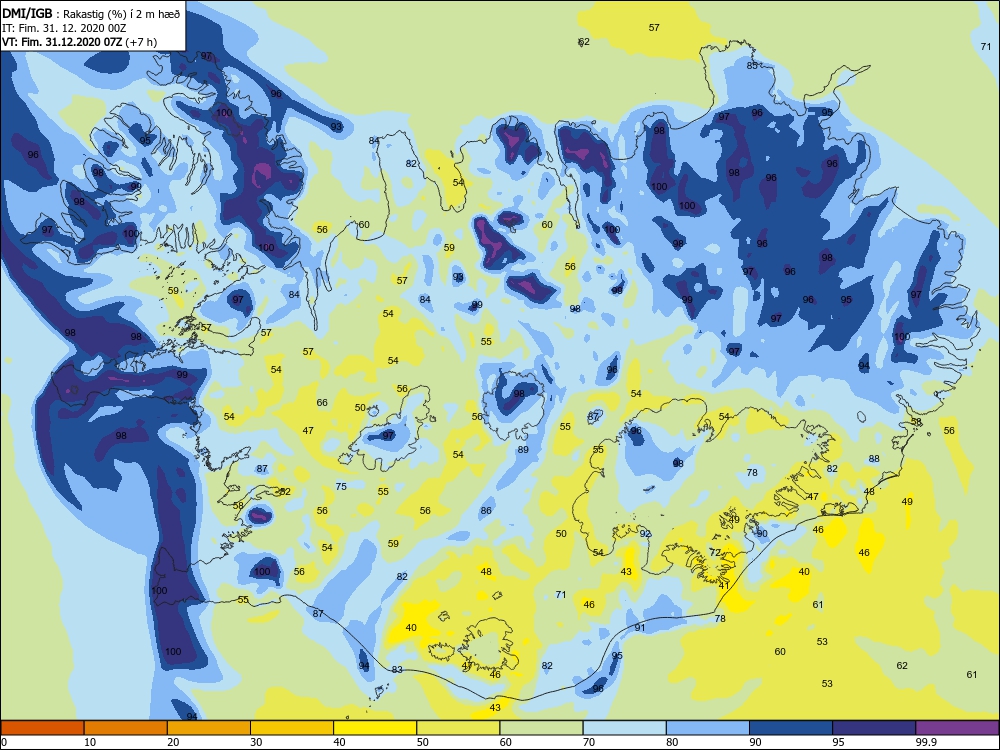
Task: Click the 80–90 medium blue legend swatch
Action: [x=708, y=728]
